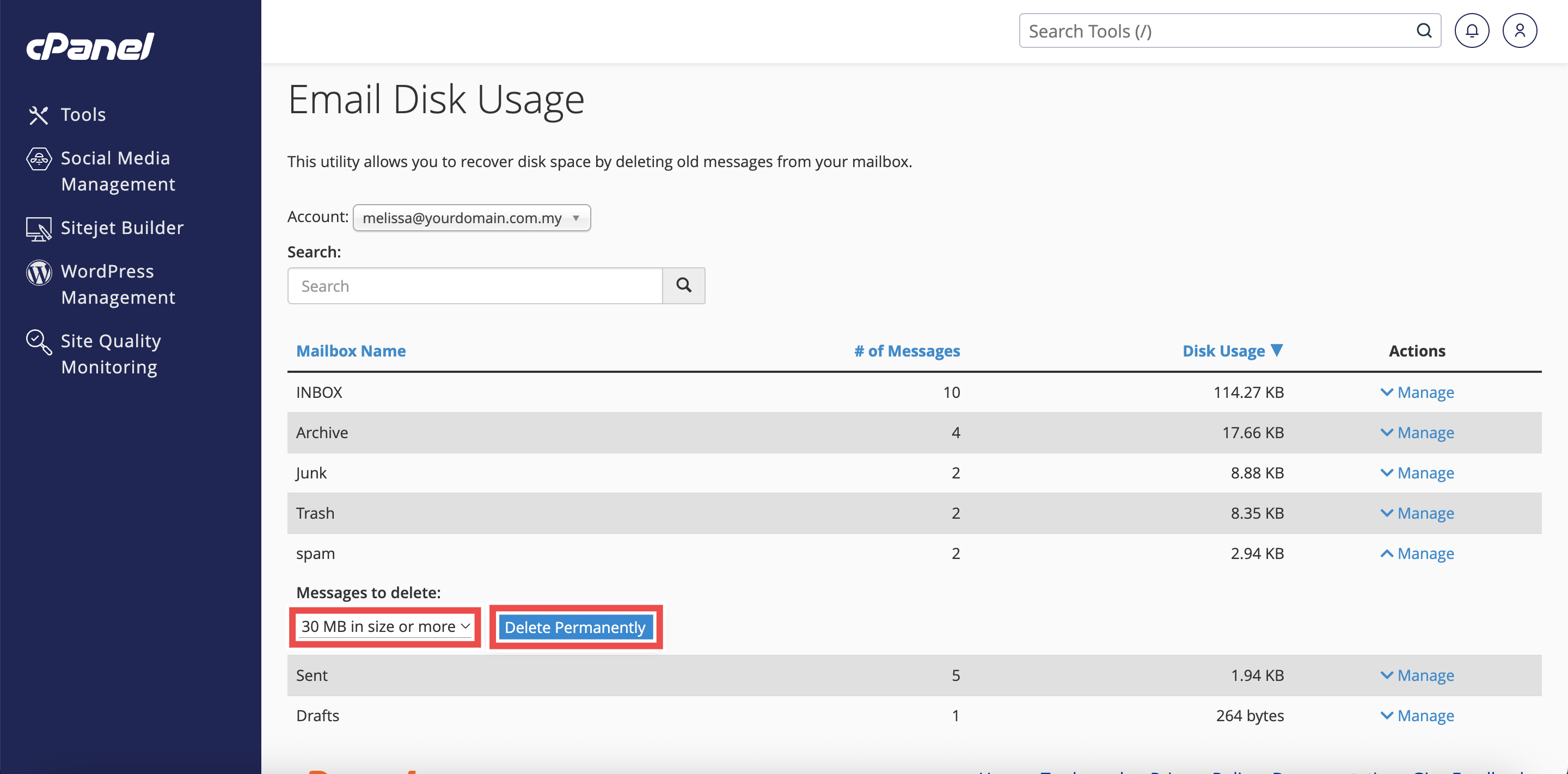Click the Social Media Management icon
The image size is (1568, 774).
38,159
